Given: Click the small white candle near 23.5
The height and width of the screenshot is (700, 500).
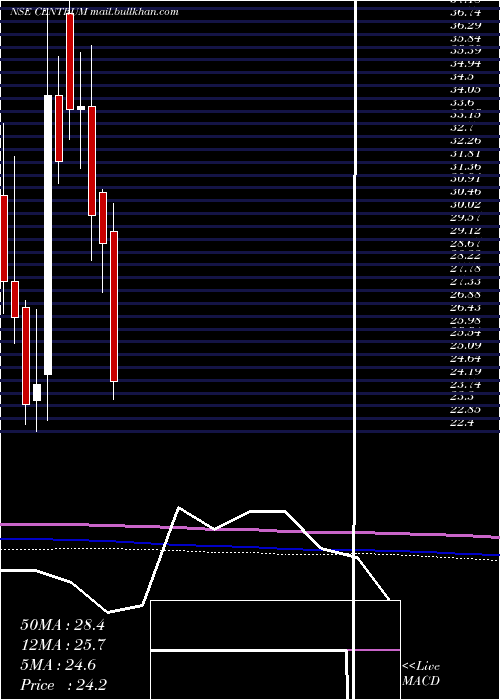Looking at the screenshot, I should [37, 392].
